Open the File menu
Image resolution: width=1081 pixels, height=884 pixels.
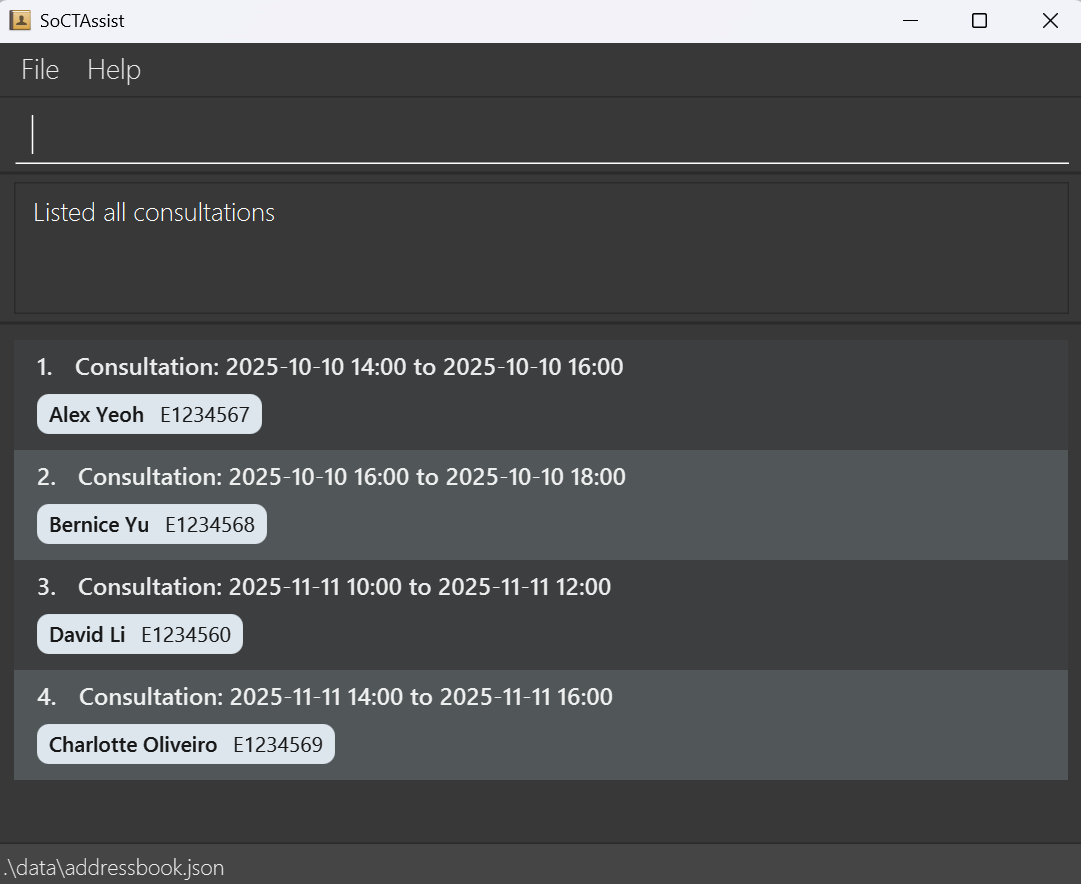coord(40,70)
